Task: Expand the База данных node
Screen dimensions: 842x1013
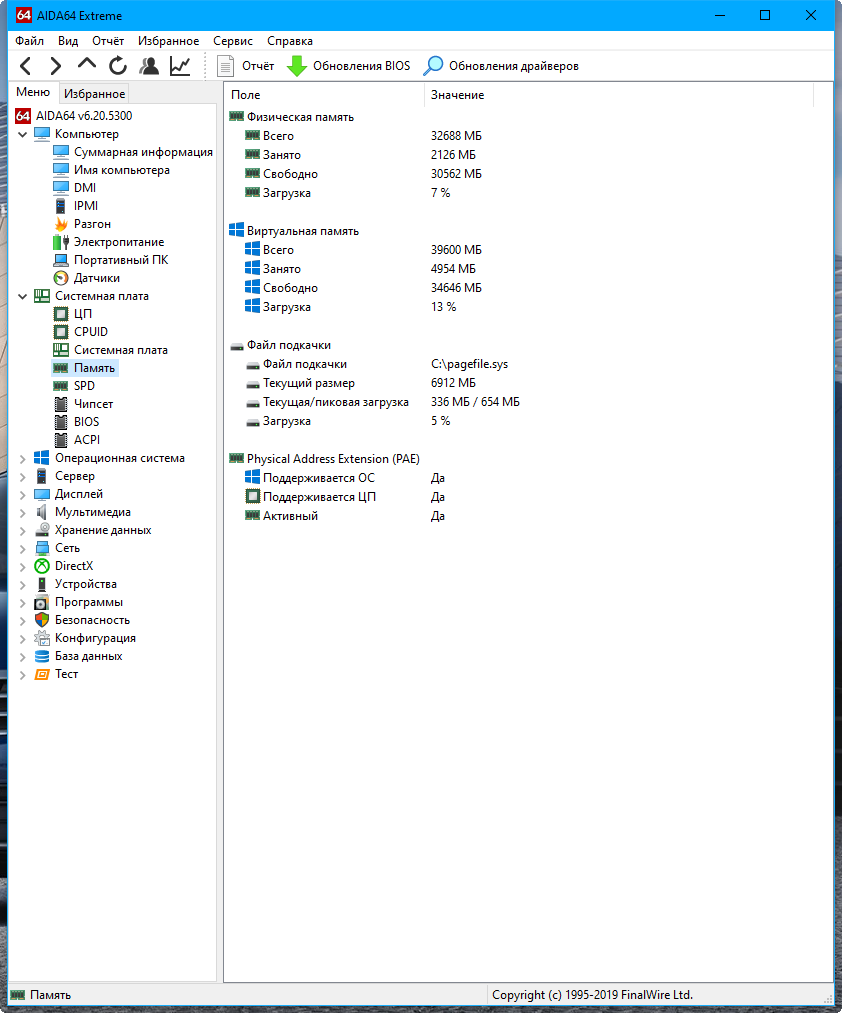Action: pyautogui.click(x=23, y=657)
